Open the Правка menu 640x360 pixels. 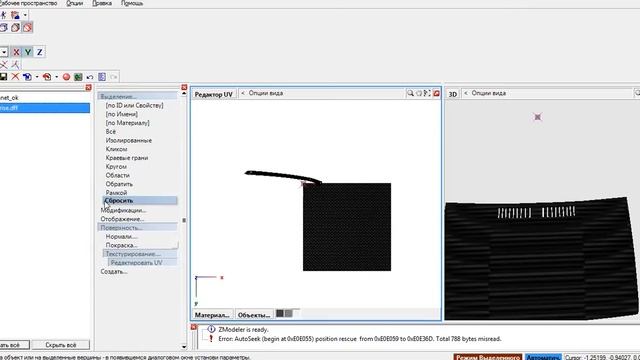[x=102, y=3]
